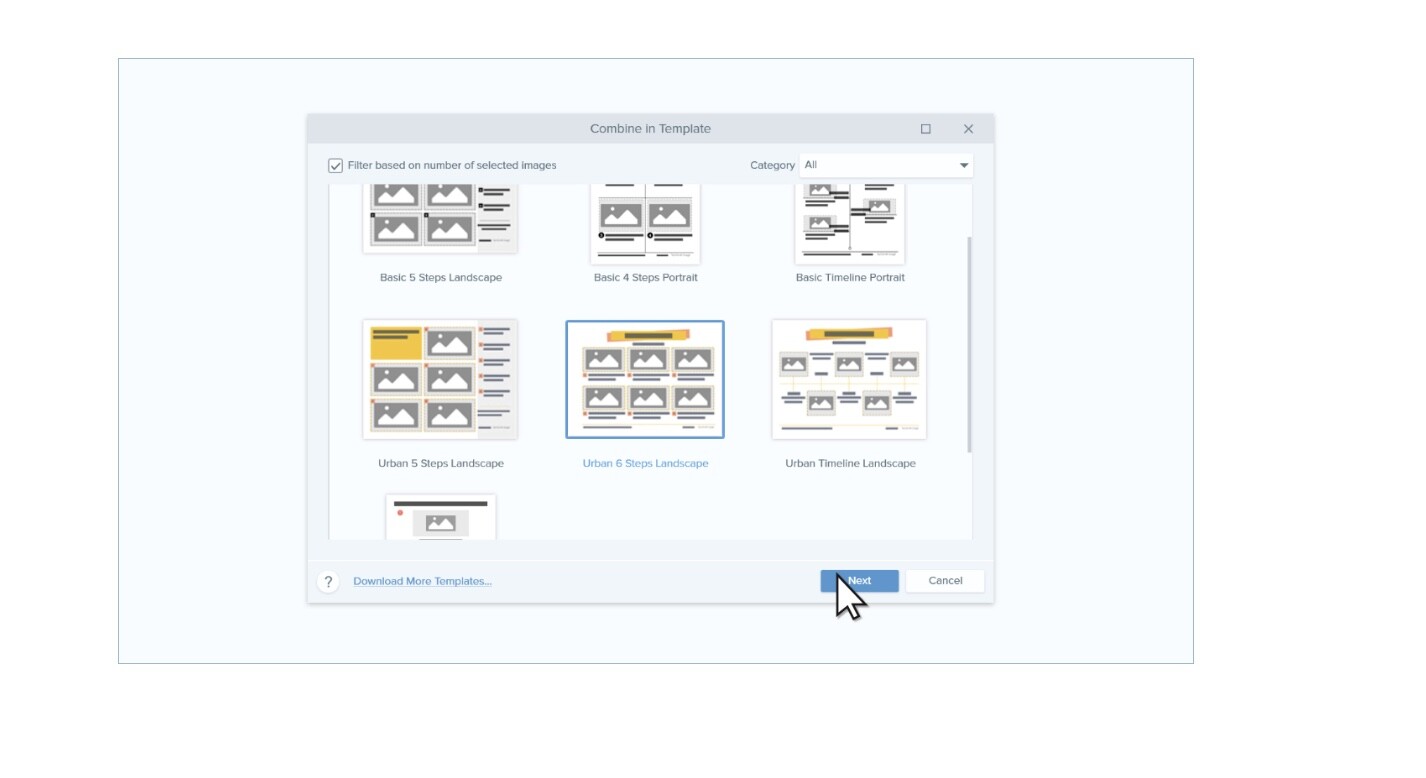Click the Urban Timeline Landscape label
1426x778 pixels.
pyautogui.click(x=850, y=463)
